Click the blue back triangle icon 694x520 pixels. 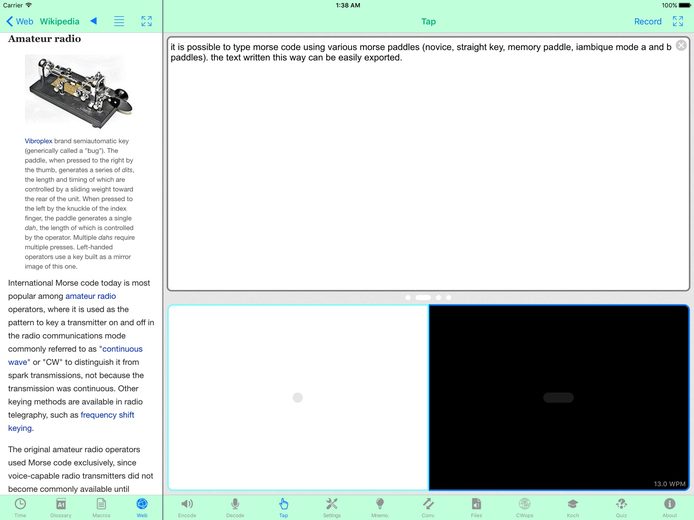coord(93,21)
